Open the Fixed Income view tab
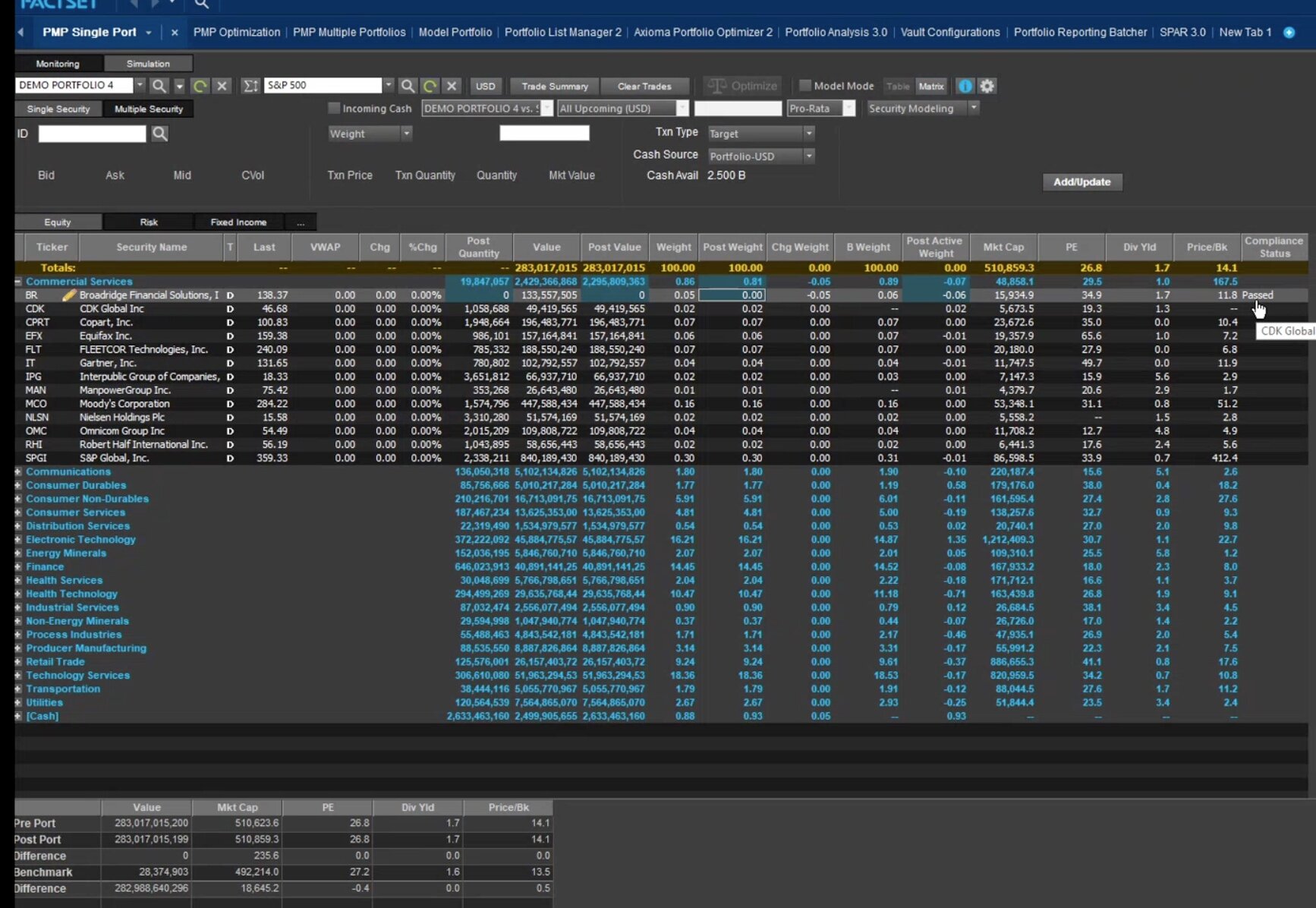The height and width of the screenshot is (908, 1316). point(238,222)
